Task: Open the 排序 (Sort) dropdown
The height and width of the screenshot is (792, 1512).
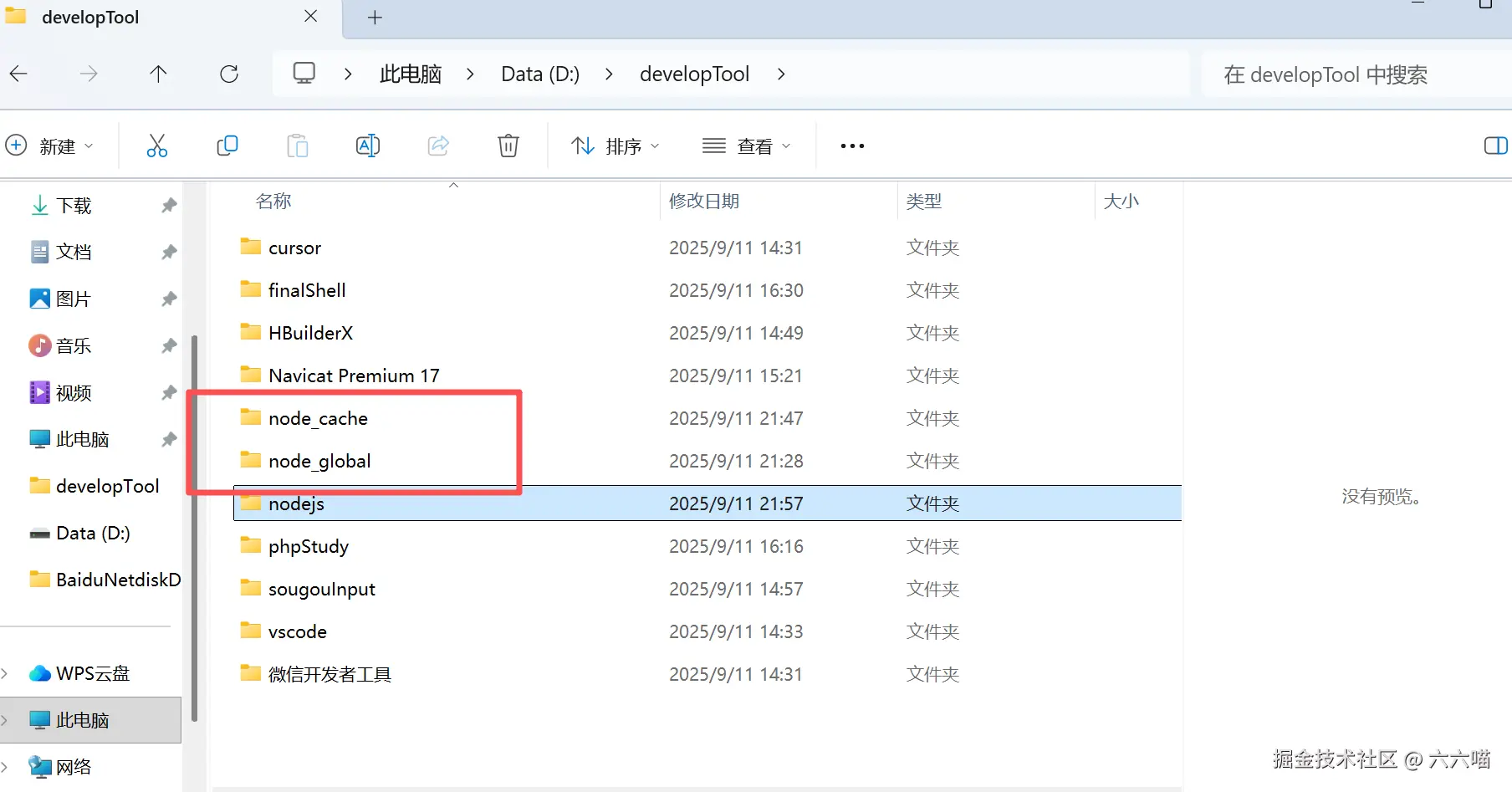Action: click(616, 146)
